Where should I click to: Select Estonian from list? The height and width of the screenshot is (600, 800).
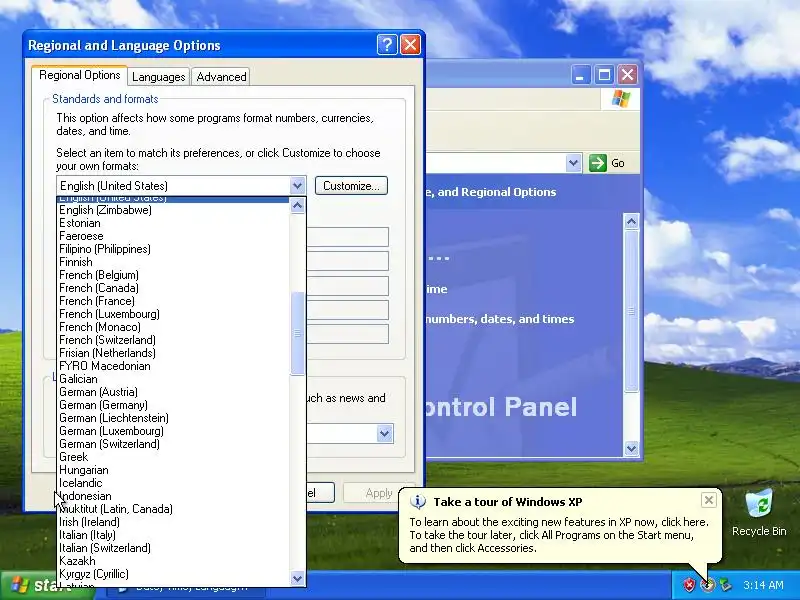pyautogui.click(x=173, y=223)
